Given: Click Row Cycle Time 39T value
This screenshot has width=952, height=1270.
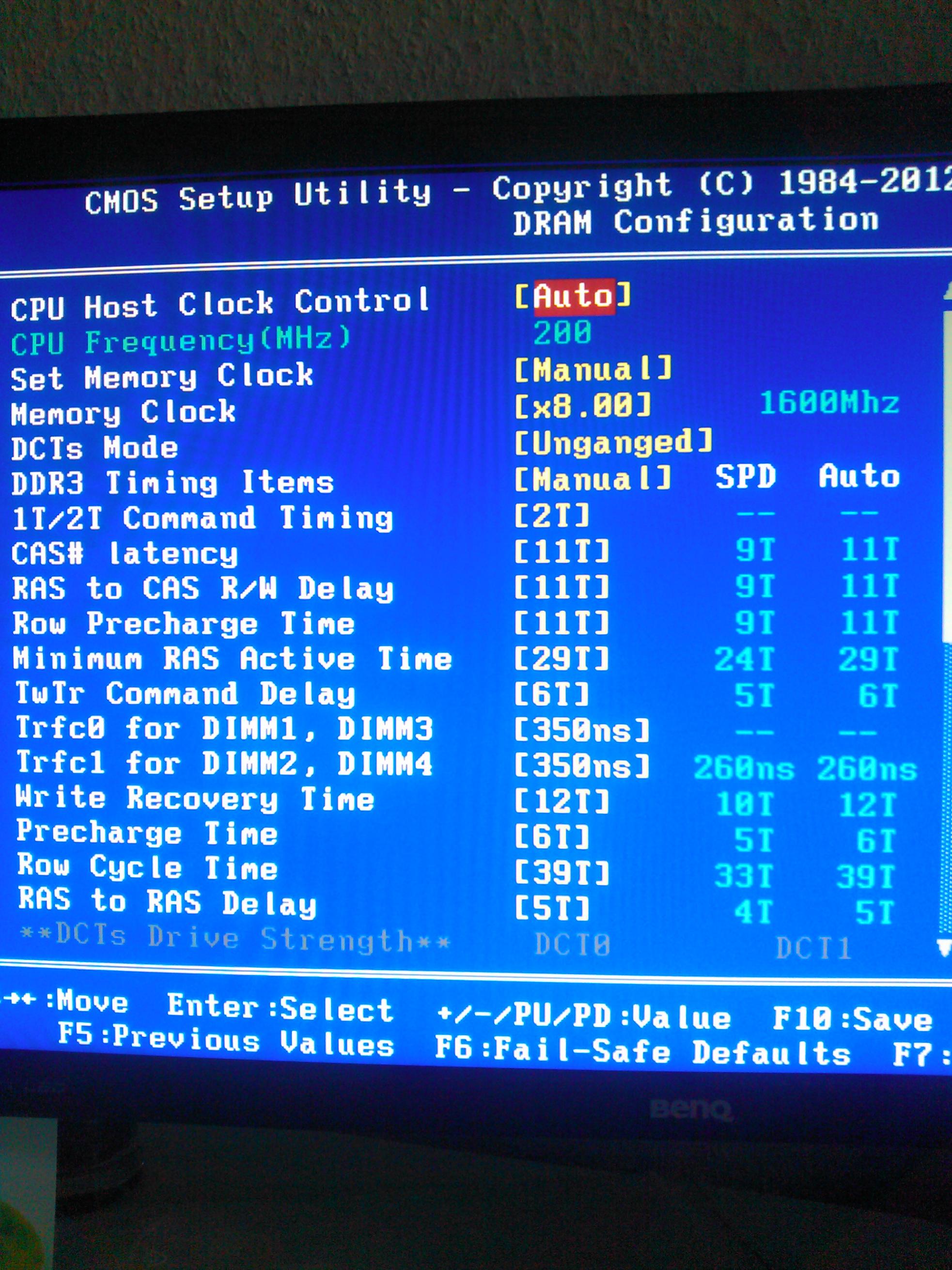Looking at the screenshot, I should pyautogui.click(x=561, y=875).
